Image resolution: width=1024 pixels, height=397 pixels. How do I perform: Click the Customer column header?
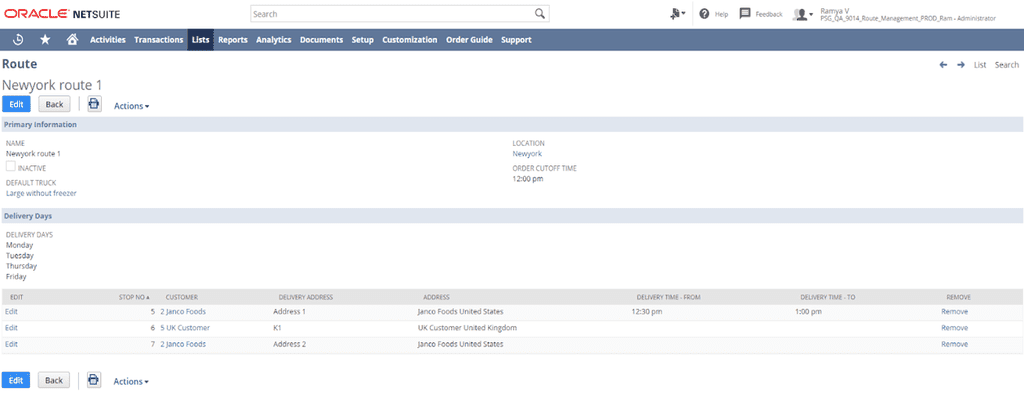[182, 297]
